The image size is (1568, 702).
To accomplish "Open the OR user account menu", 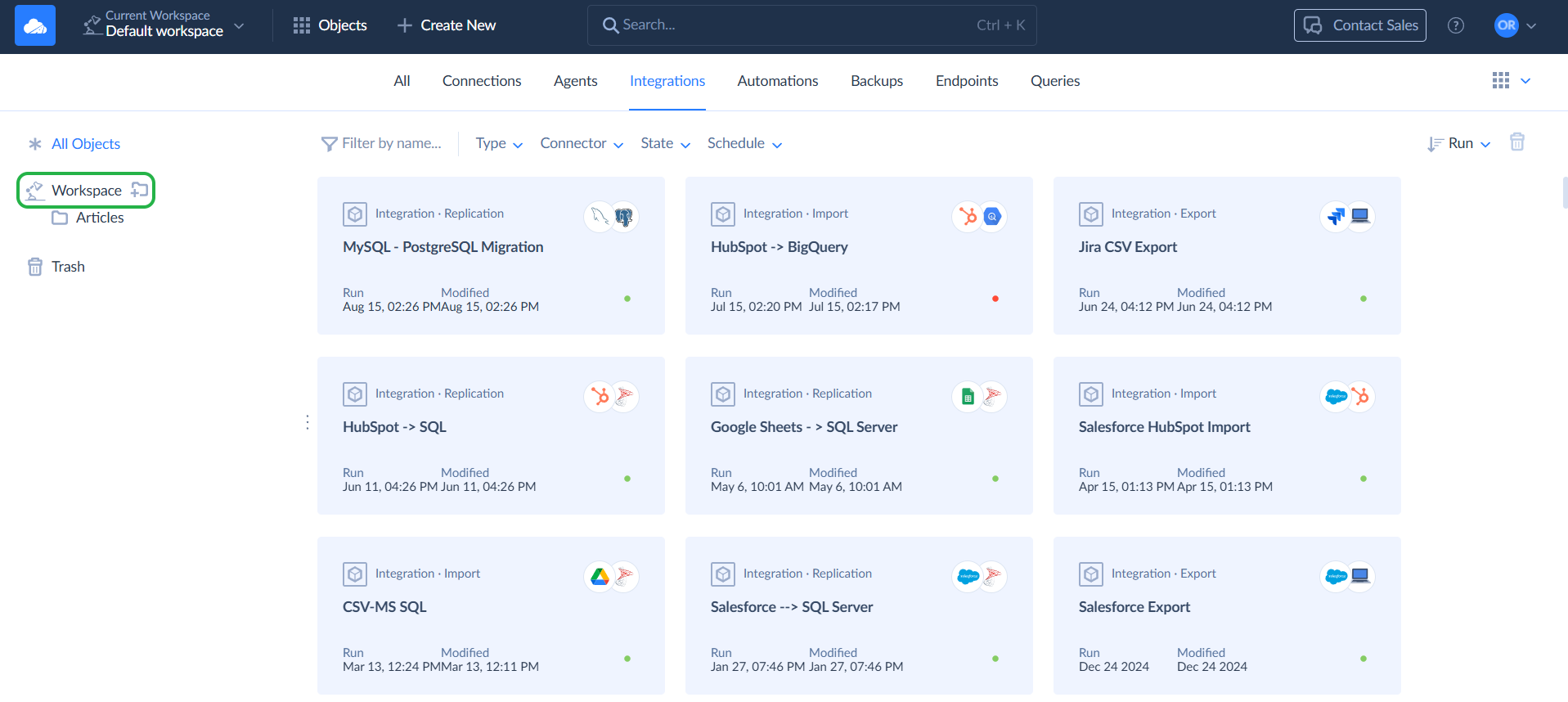I will point(1516,25).
